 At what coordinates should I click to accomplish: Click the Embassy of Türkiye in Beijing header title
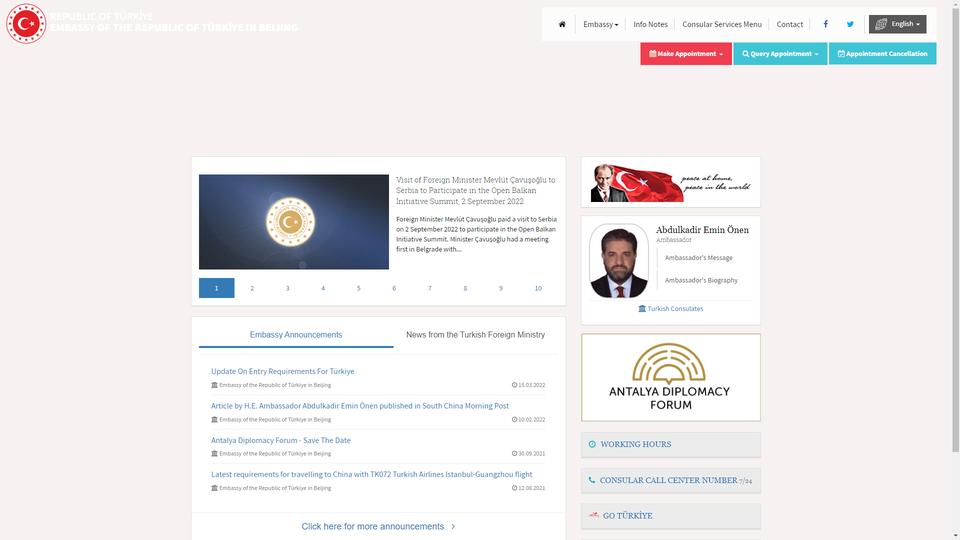pyautogui.click(x=174, y=28)
